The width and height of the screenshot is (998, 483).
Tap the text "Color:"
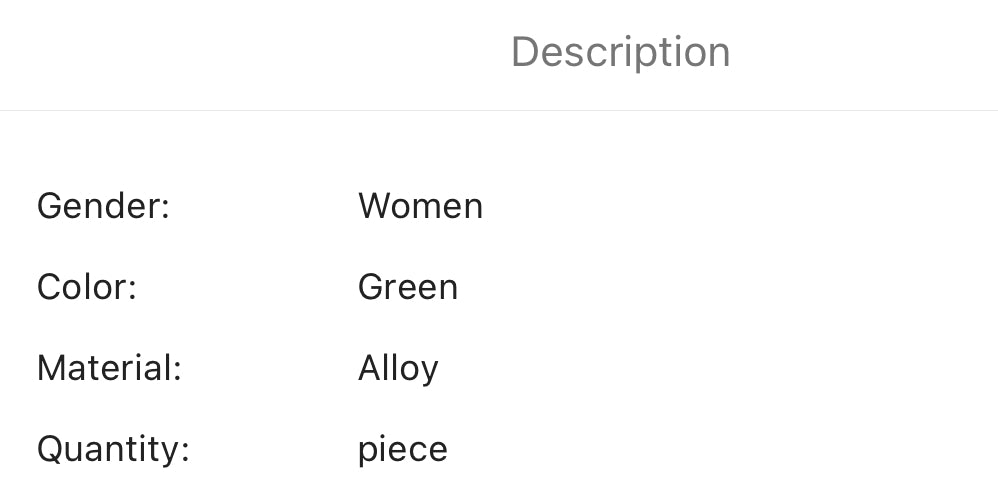86,287
